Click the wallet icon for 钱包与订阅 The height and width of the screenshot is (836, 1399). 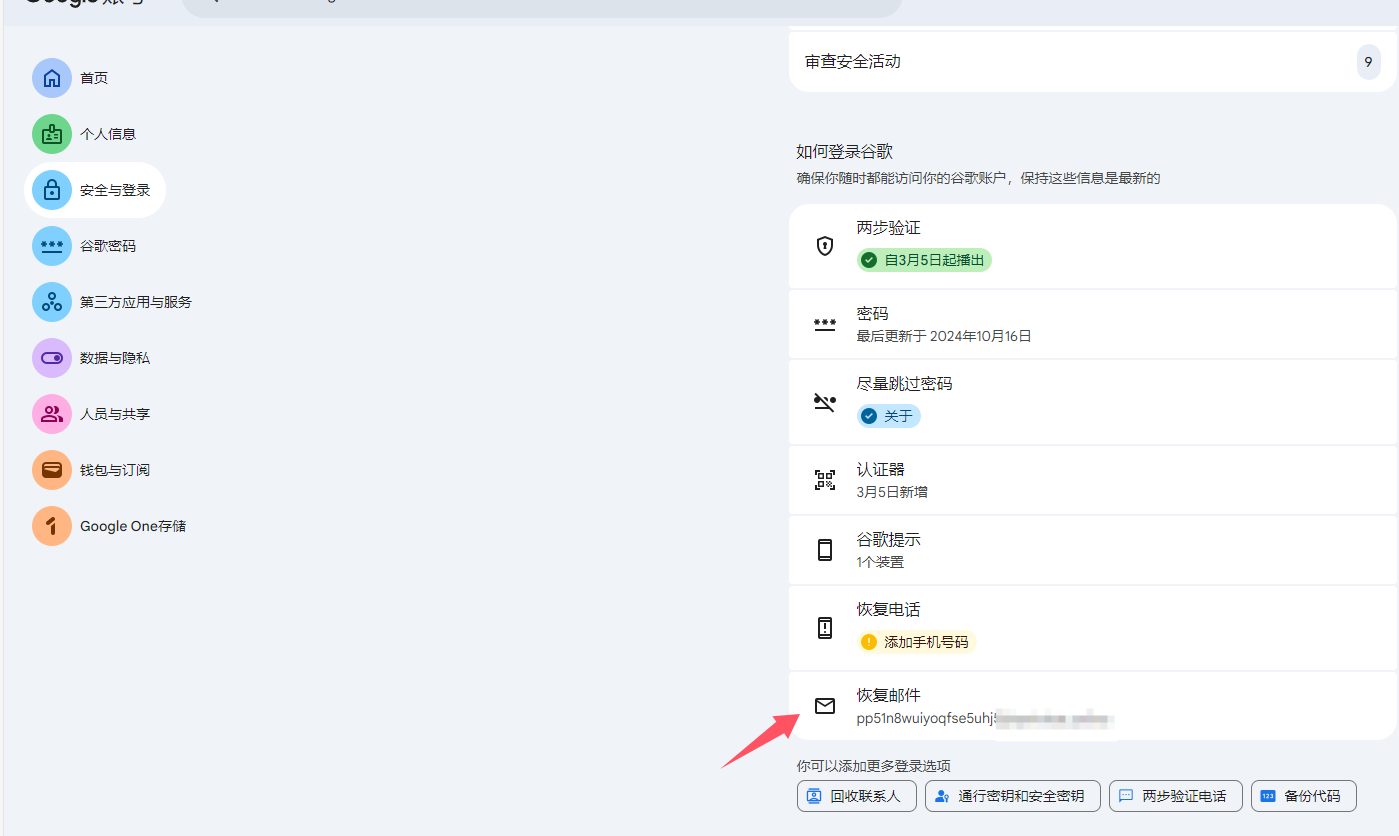point(52,470)
